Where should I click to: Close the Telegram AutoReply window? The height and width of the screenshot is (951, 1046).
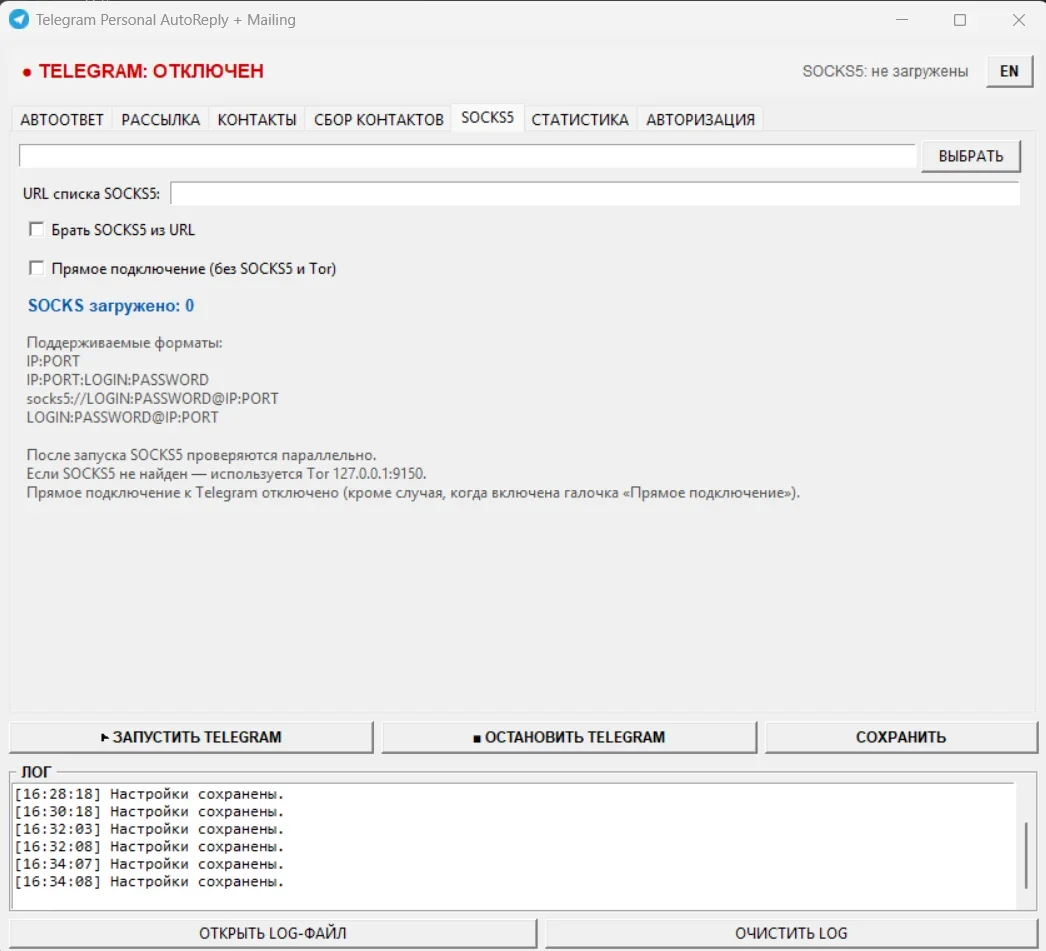pyautogui.click(x=1018, y=20)
